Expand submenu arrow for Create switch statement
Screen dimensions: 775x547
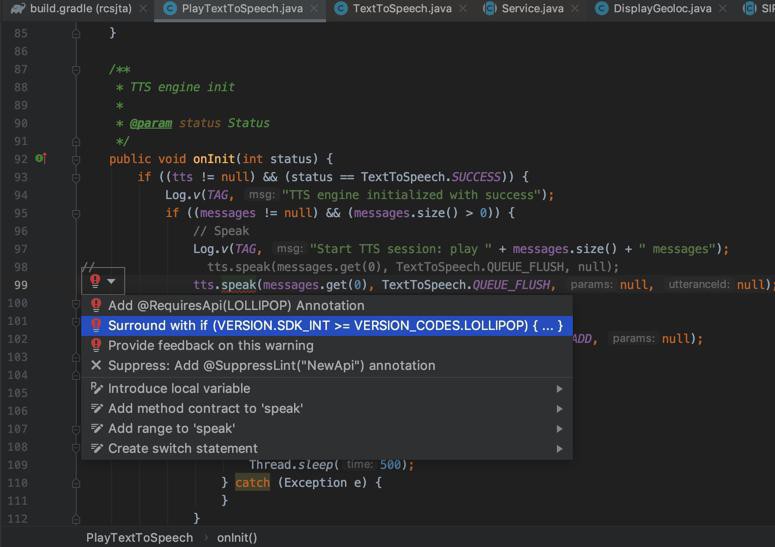pos(560,449)
